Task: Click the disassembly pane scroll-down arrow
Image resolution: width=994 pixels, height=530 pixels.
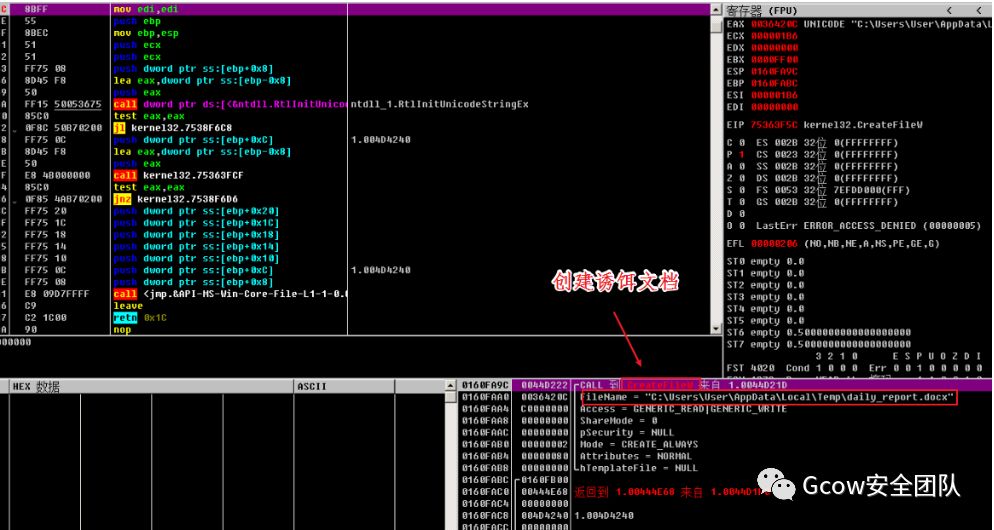Action: (x=717, y=328)
